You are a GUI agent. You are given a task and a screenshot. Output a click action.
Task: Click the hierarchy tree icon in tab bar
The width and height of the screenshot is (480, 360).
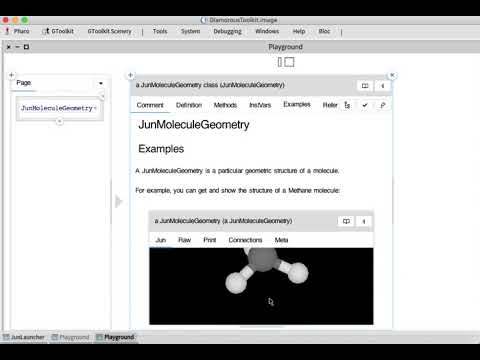[347, 105]
